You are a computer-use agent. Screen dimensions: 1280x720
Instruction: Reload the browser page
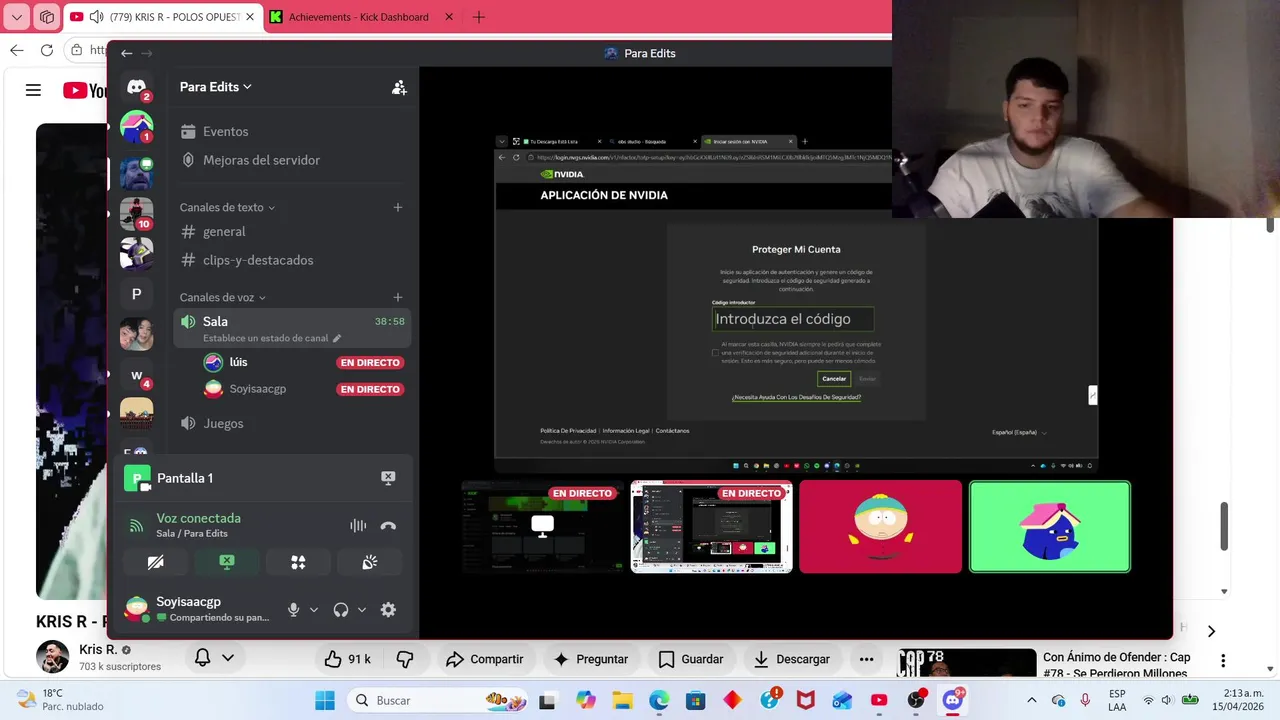[47, 50]
